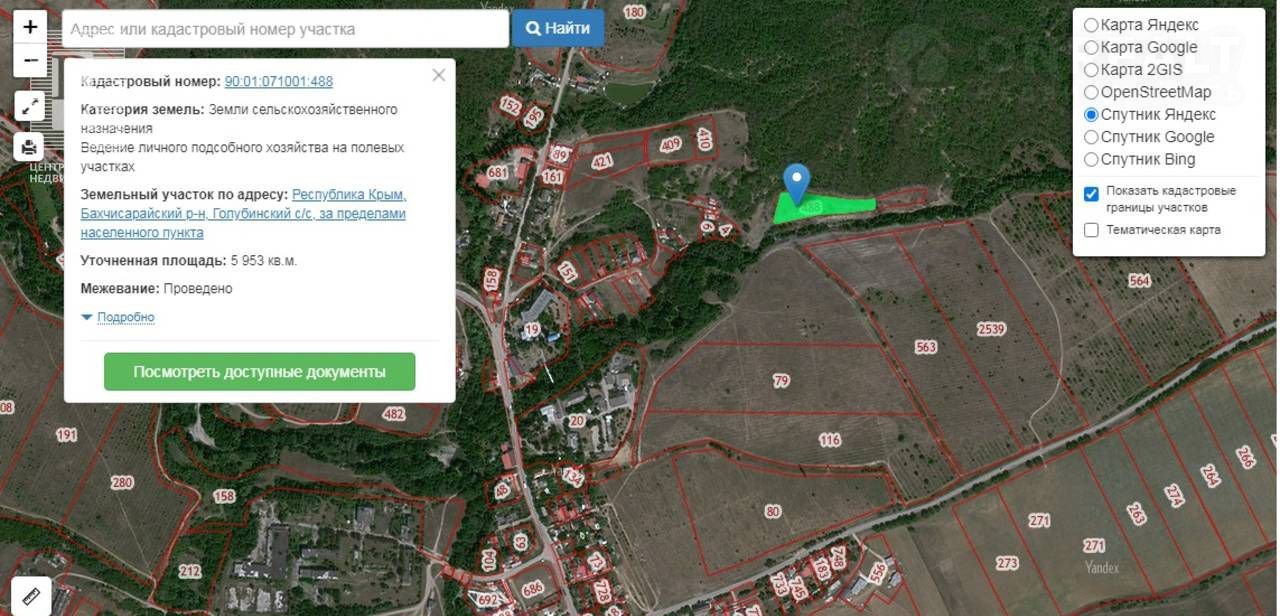Uncheck cadastral boundaries display checkbox
Screen dimensions: 1280x616
1091,194
